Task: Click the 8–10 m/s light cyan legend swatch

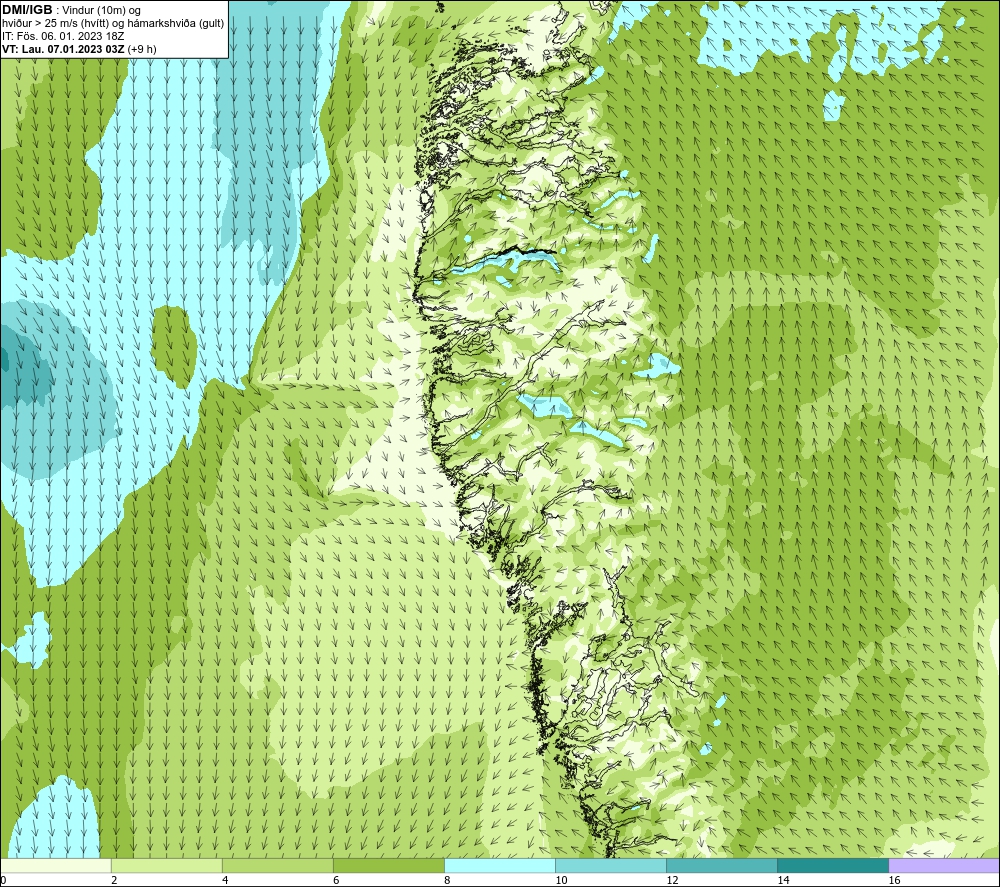Action: pos(499,865)
